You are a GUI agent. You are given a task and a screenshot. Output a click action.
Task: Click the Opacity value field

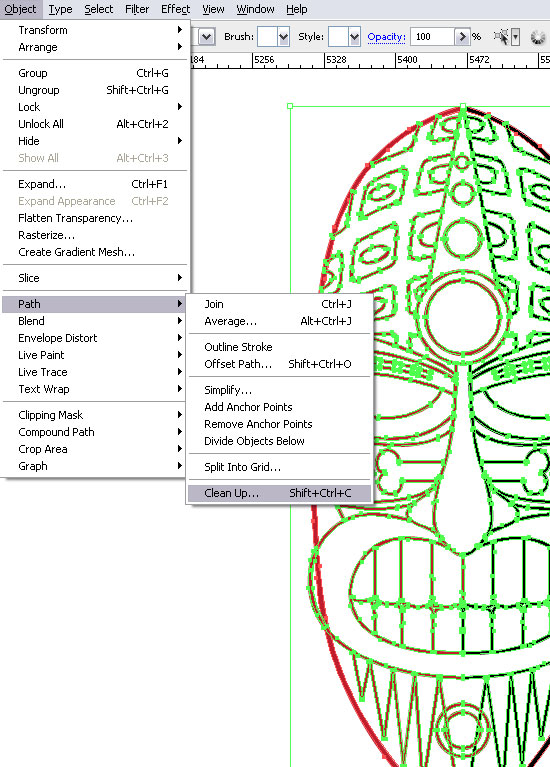pyautogui.click(x=433, y=37)
